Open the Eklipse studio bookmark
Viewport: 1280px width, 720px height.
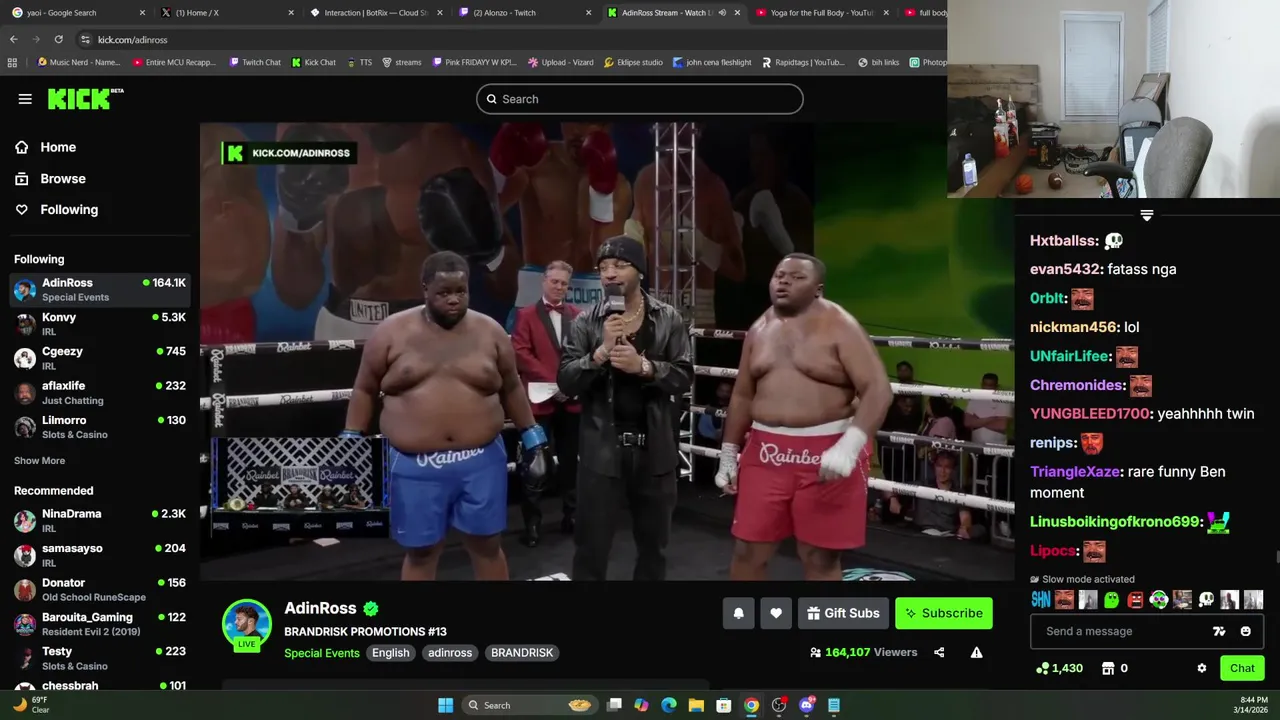[633, 62]
